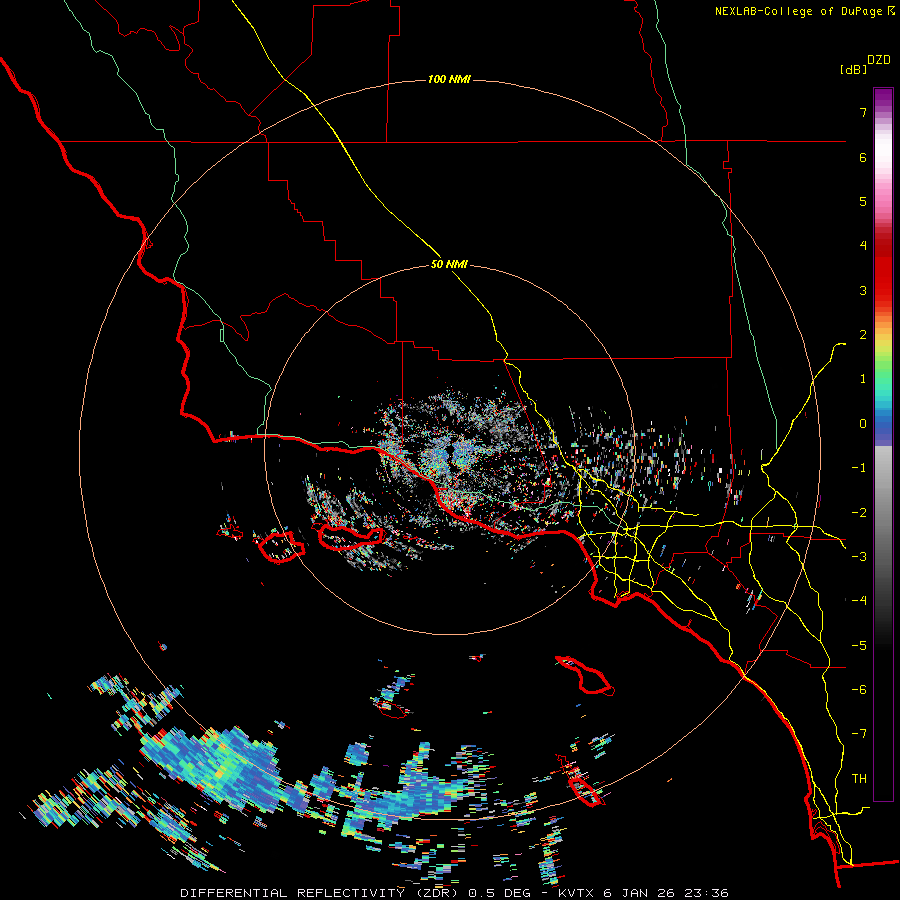This screenshot has width=900, height=900.
Task: Click the ZDR color scale bar
Action: click(x=883, y=444)
